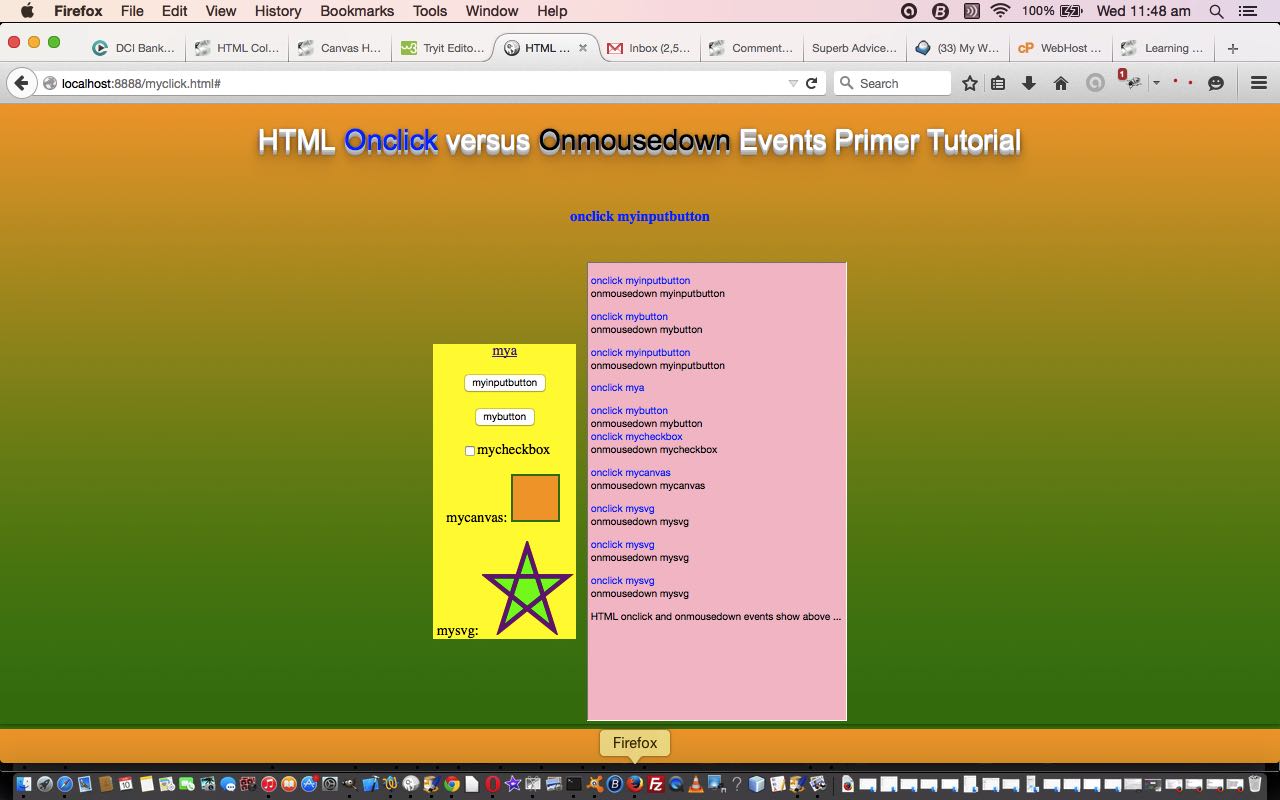Viewport: 1280px width, 800px height.
Task: Click the smiley chat face toolbar icon
Action: (1216, 84)
